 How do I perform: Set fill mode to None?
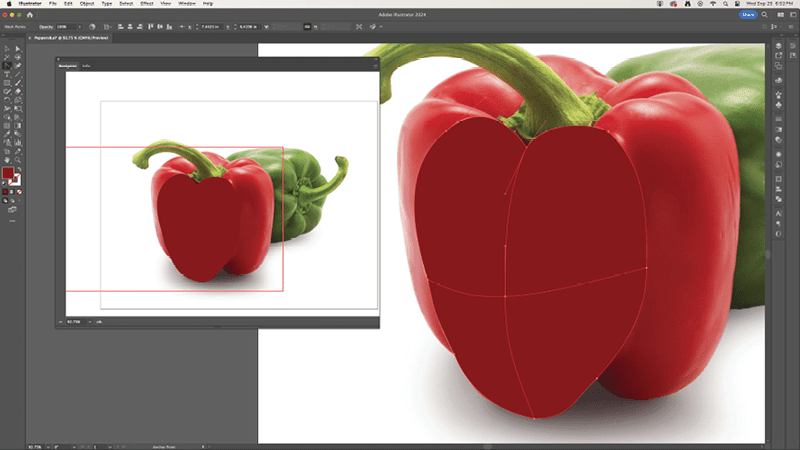coord(19,192)
